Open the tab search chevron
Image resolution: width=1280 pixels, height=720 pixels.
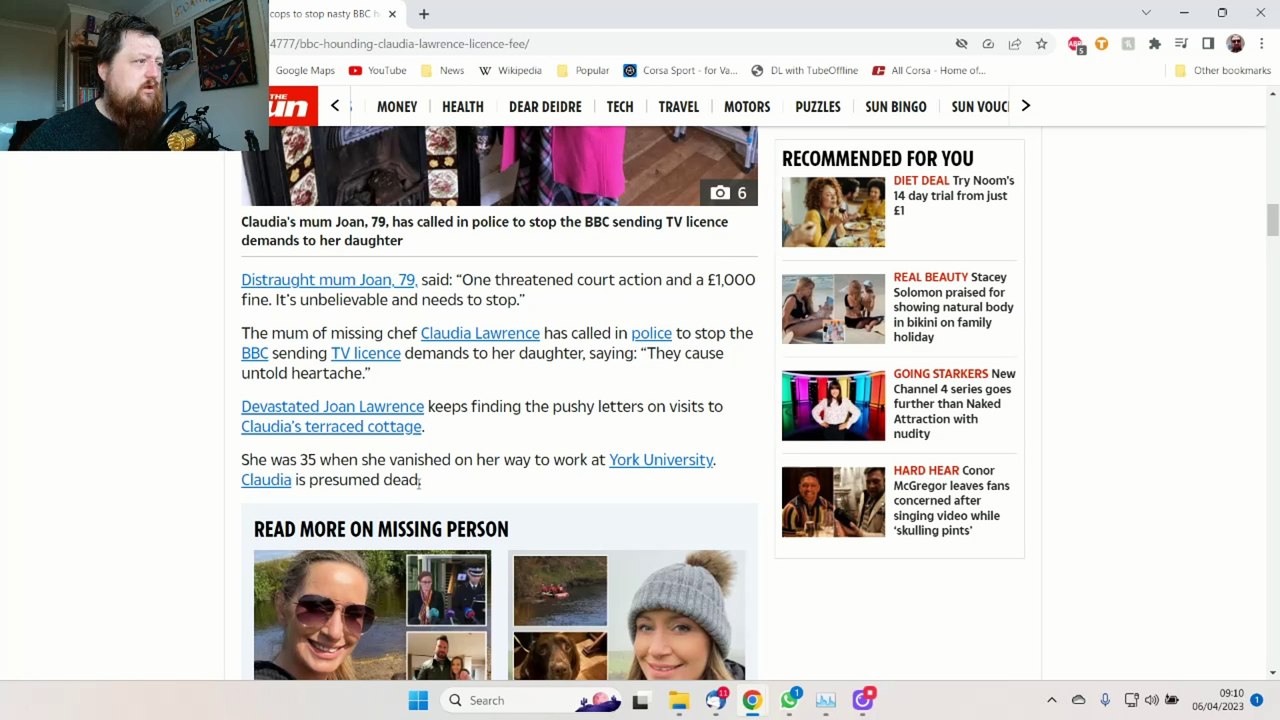[x=1146, y=13]
